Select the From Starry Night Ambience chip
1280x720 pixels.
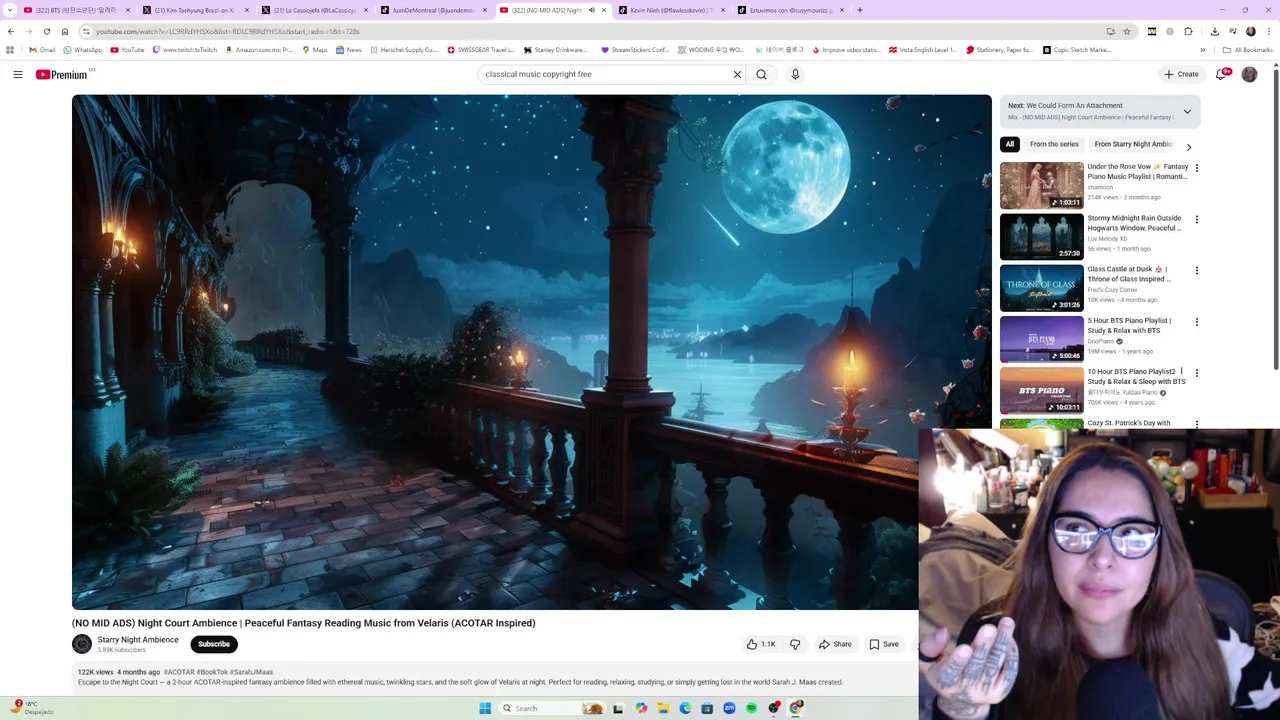1132,144
